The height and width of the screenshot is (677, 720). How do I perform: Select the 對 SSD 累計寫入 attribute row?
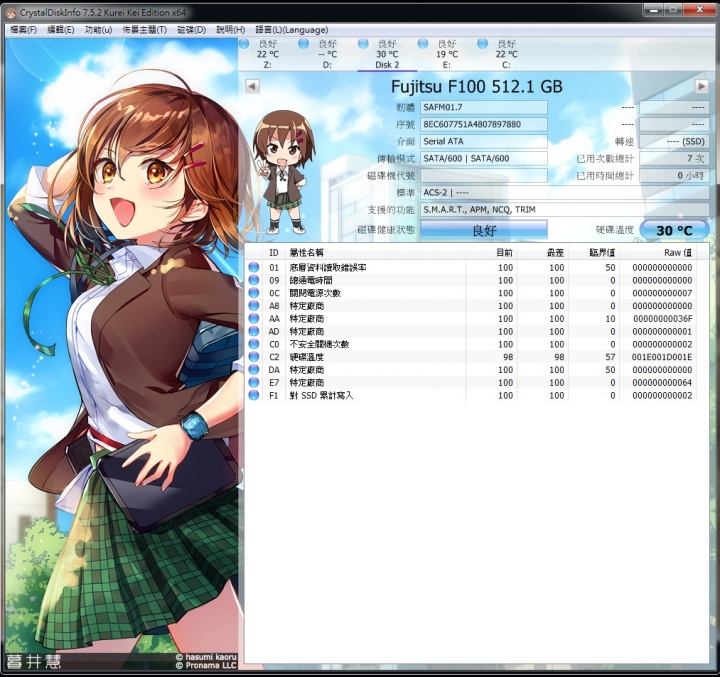click(471, 395)
